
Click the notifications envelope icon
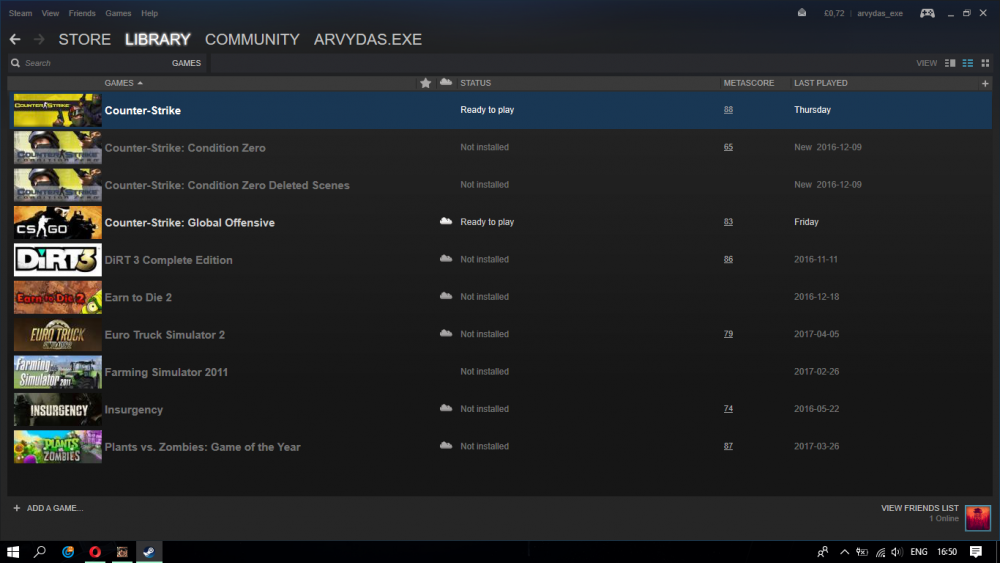point(802,13)
